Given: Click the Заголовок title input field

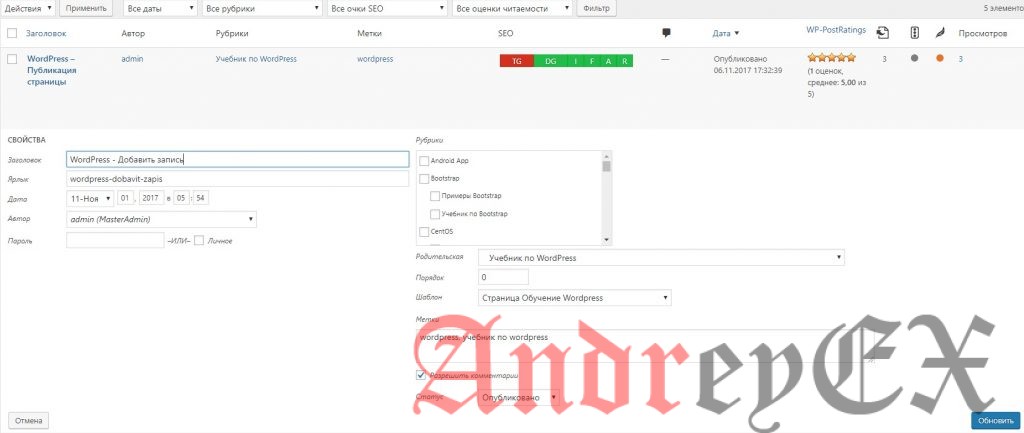Looking at the screenshot, I should coord(238,159).
